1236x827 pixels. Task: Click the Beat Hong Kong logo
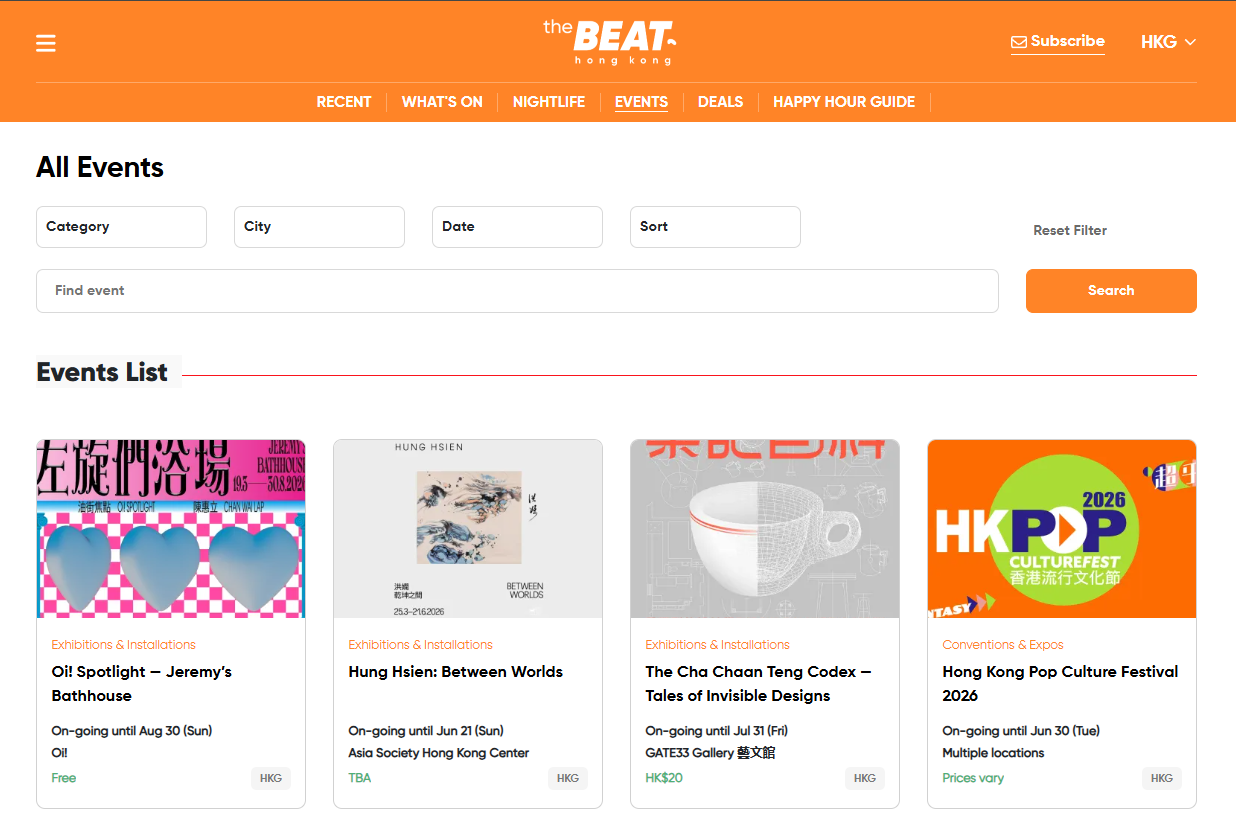click(x=610, y=41)
